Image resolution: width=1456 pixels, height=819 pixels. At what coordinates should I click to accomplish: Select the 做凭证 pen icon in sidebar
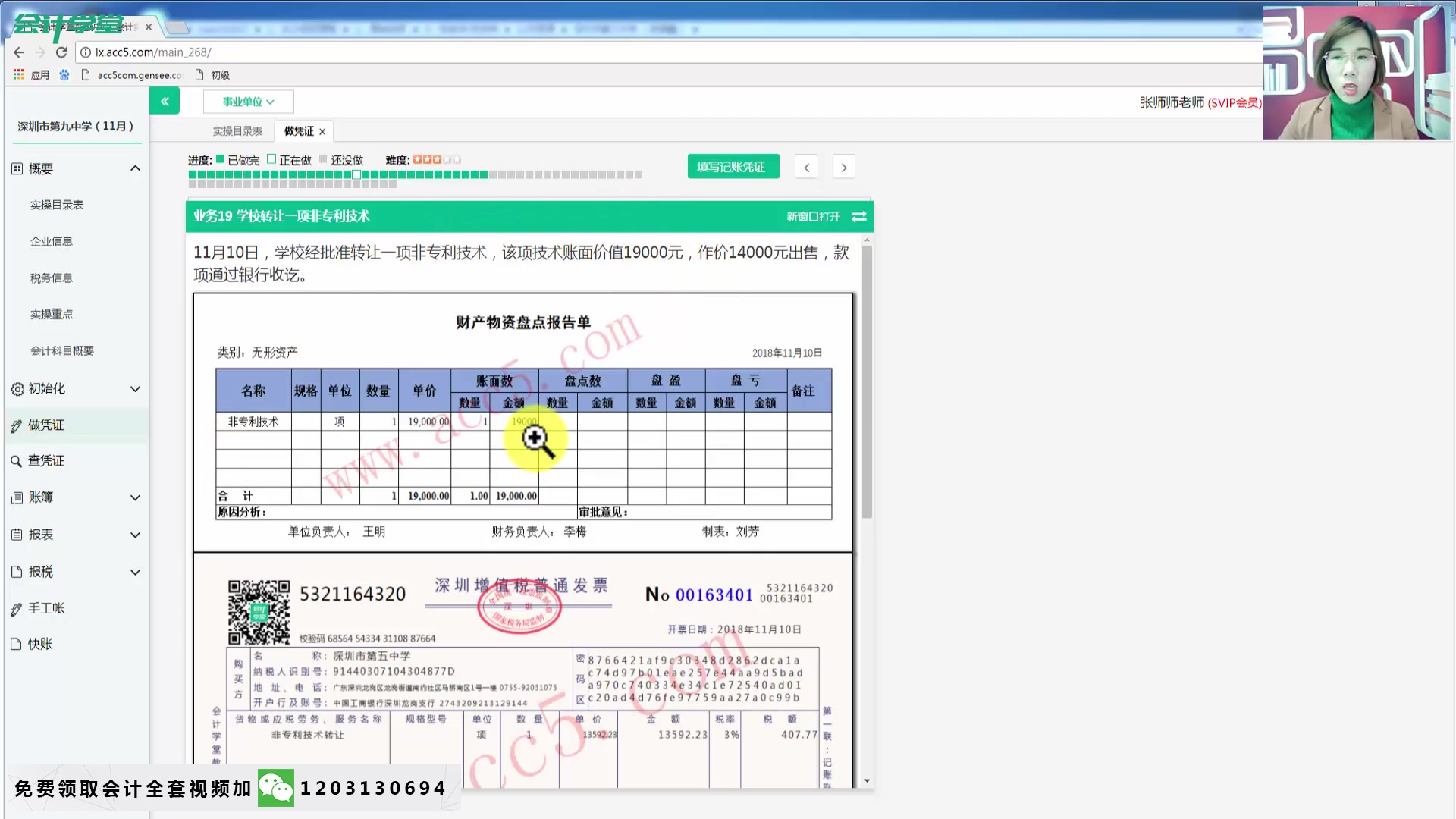[17, 424]
